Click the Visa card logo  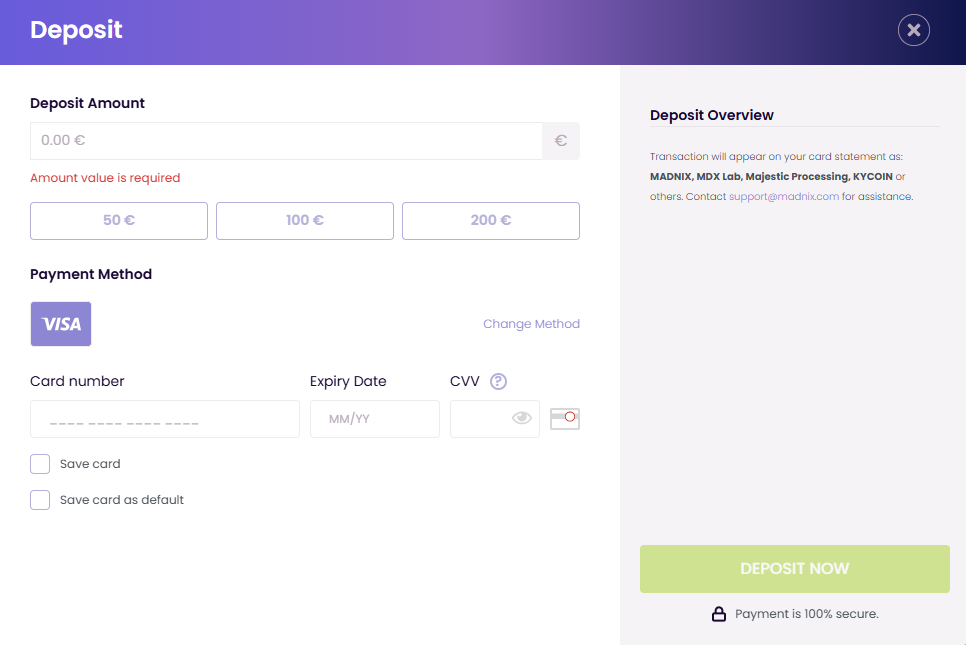(x=61, y=324)
